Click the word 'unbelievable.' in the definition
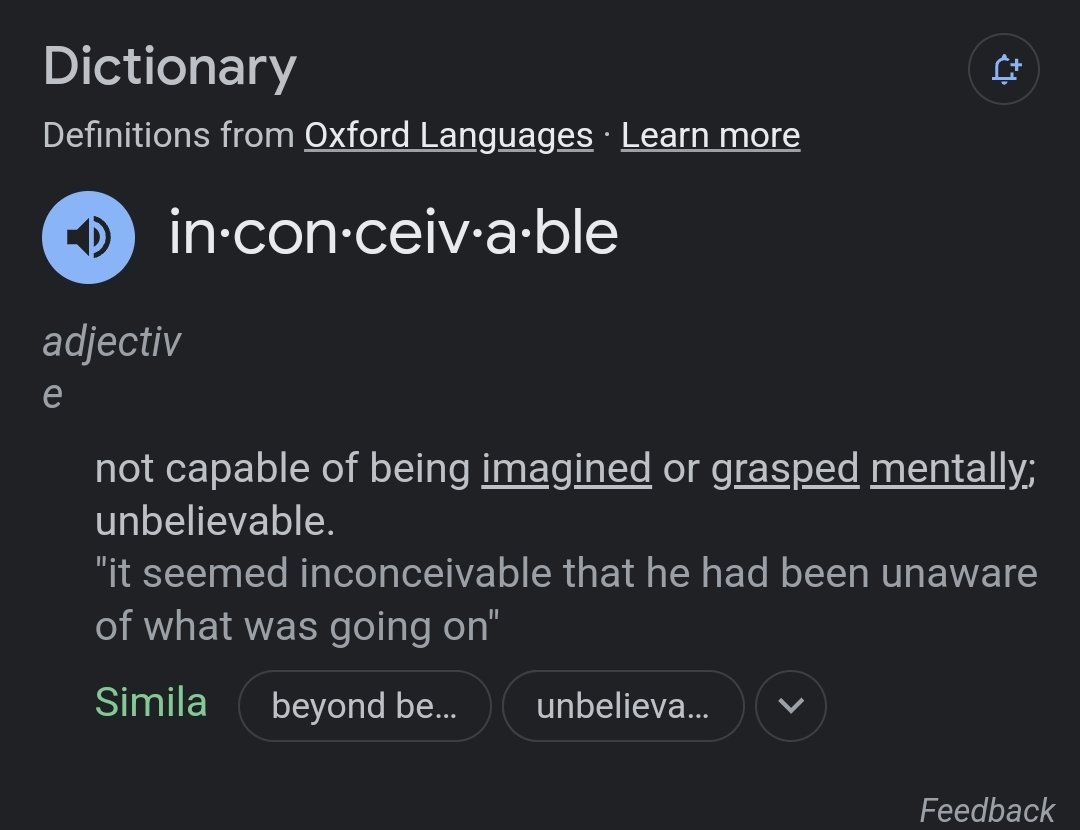 click(215, 521)
